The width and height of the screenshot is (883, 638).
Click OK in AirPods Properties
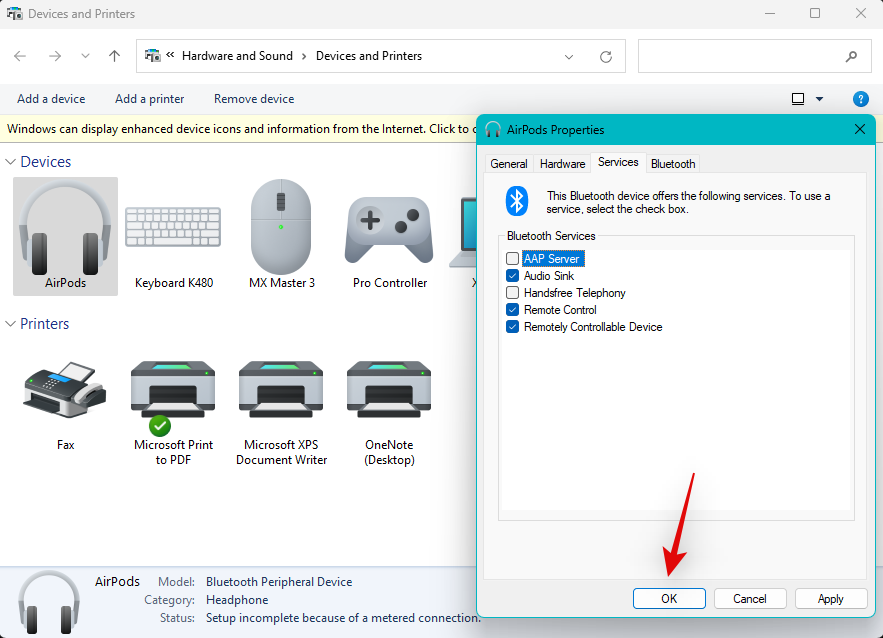pyautogui.click(x=669, y=599)
